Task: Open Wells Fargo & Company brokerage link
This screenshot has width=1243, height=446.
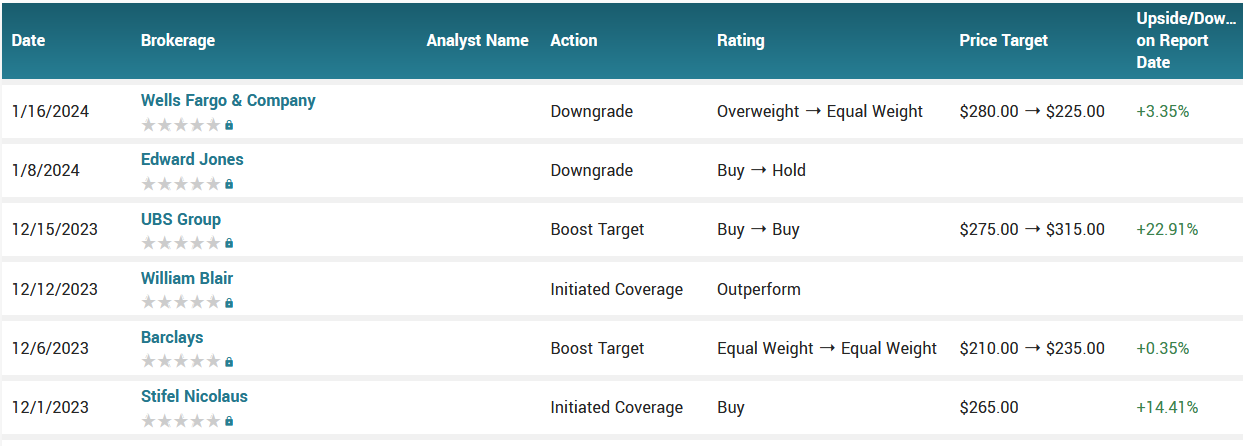Action: point(228,100)
